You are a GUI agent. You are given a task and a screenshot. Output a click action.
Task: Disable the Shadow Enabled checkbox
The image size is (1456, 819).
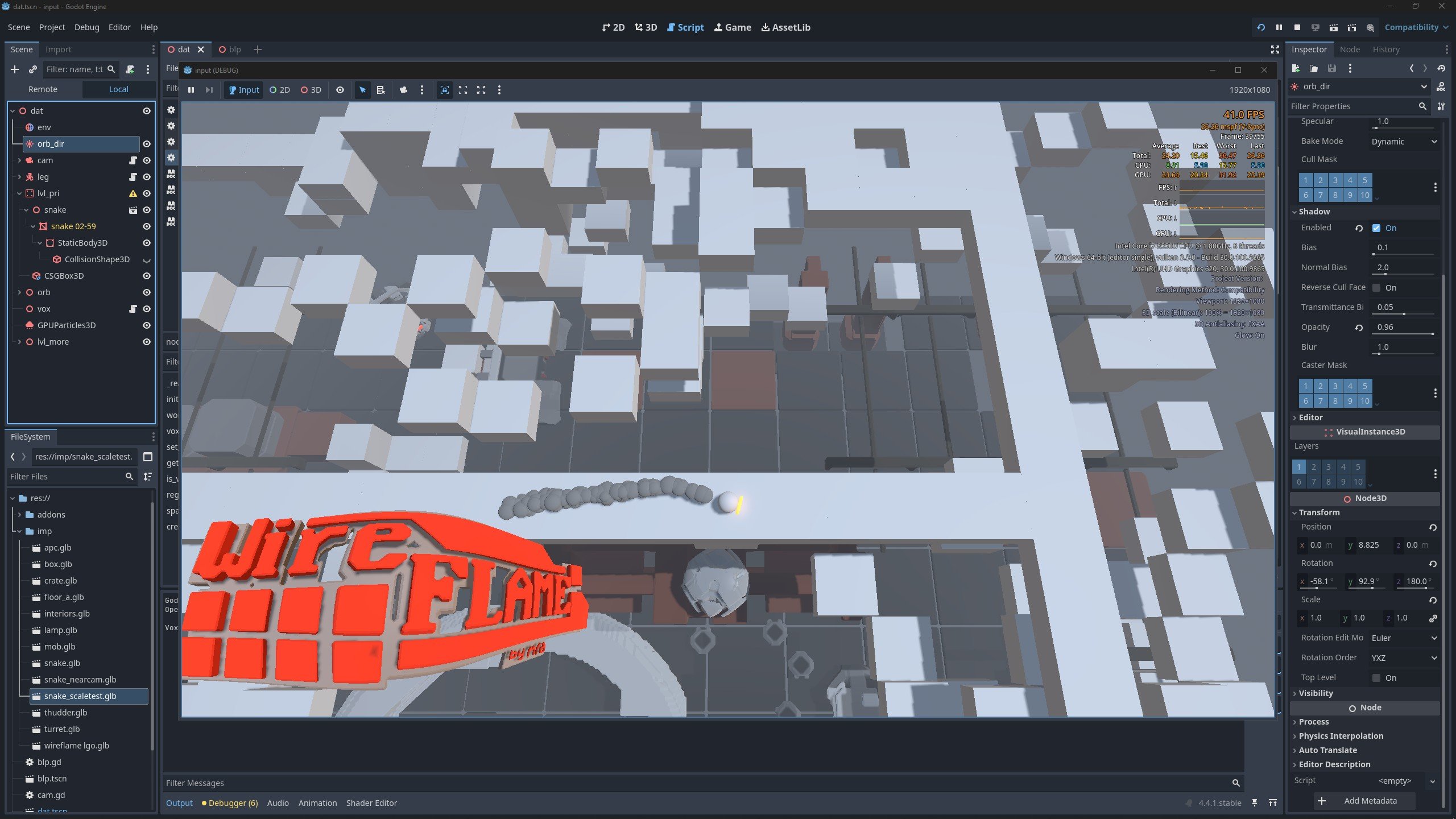tap(1376, 228)
